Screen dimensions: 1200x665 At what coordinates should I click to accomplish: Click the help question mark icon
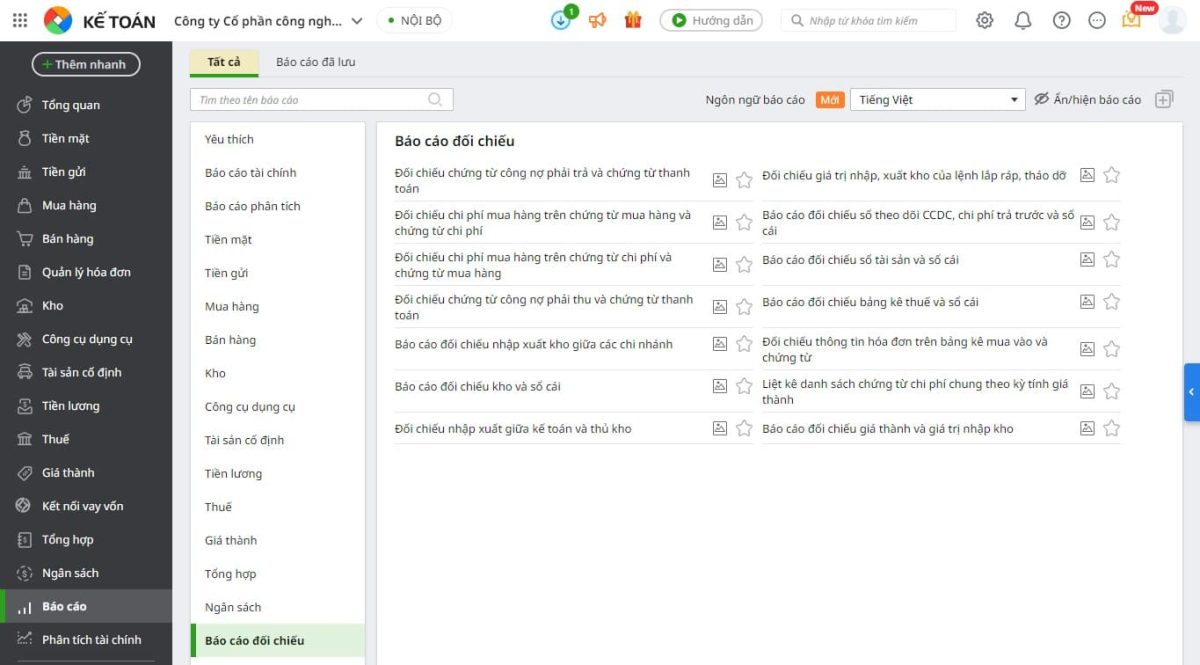pyautogui.click(x=1061, y=20)
